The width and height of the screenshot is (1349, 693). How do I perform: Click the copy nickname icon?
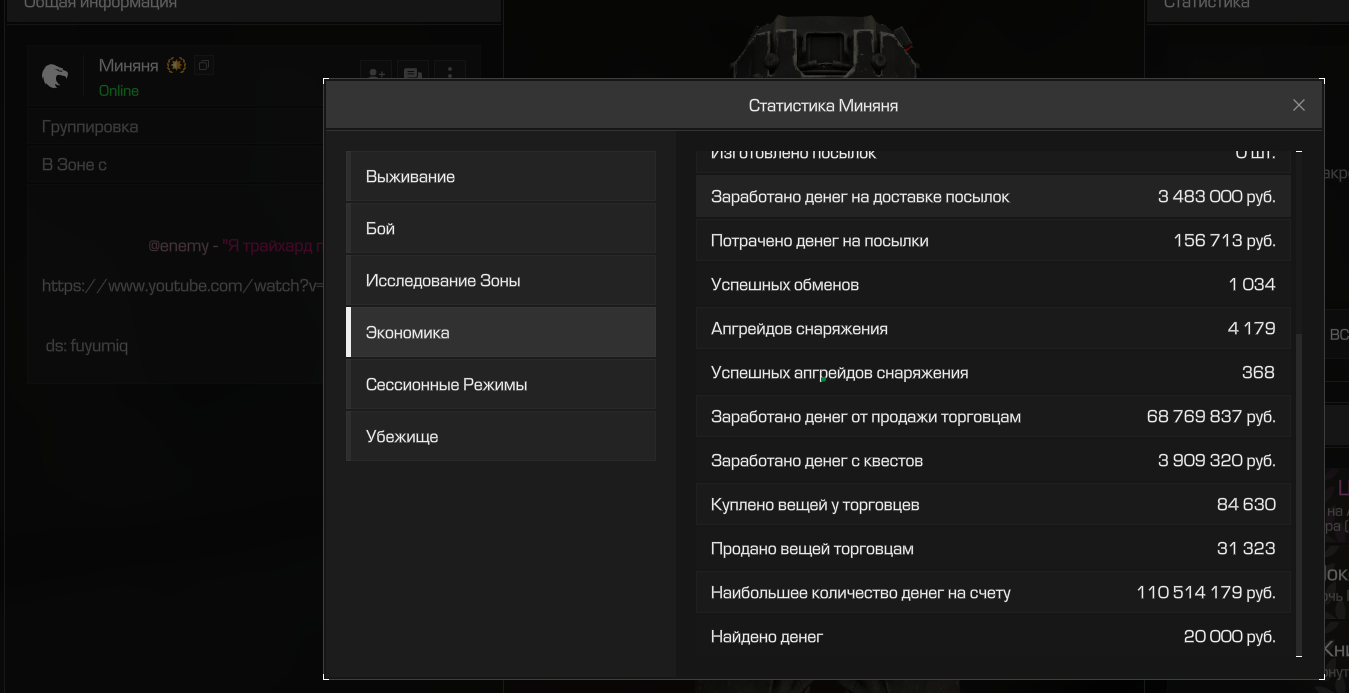(x=204, y=66)
